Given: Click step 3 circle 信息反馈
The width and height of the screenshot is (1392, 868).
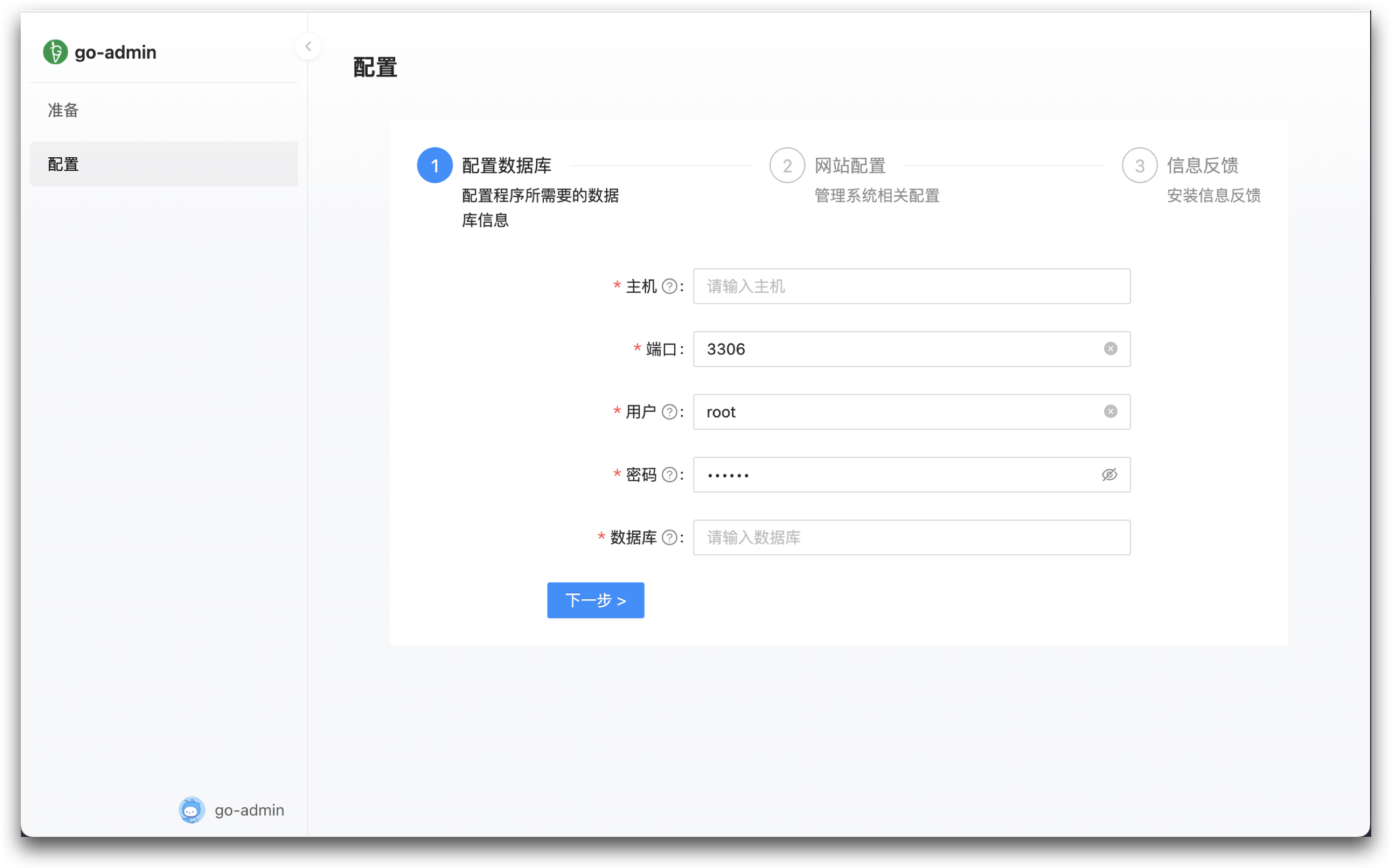Looking at the screenshot, I should click(1140, 166).
